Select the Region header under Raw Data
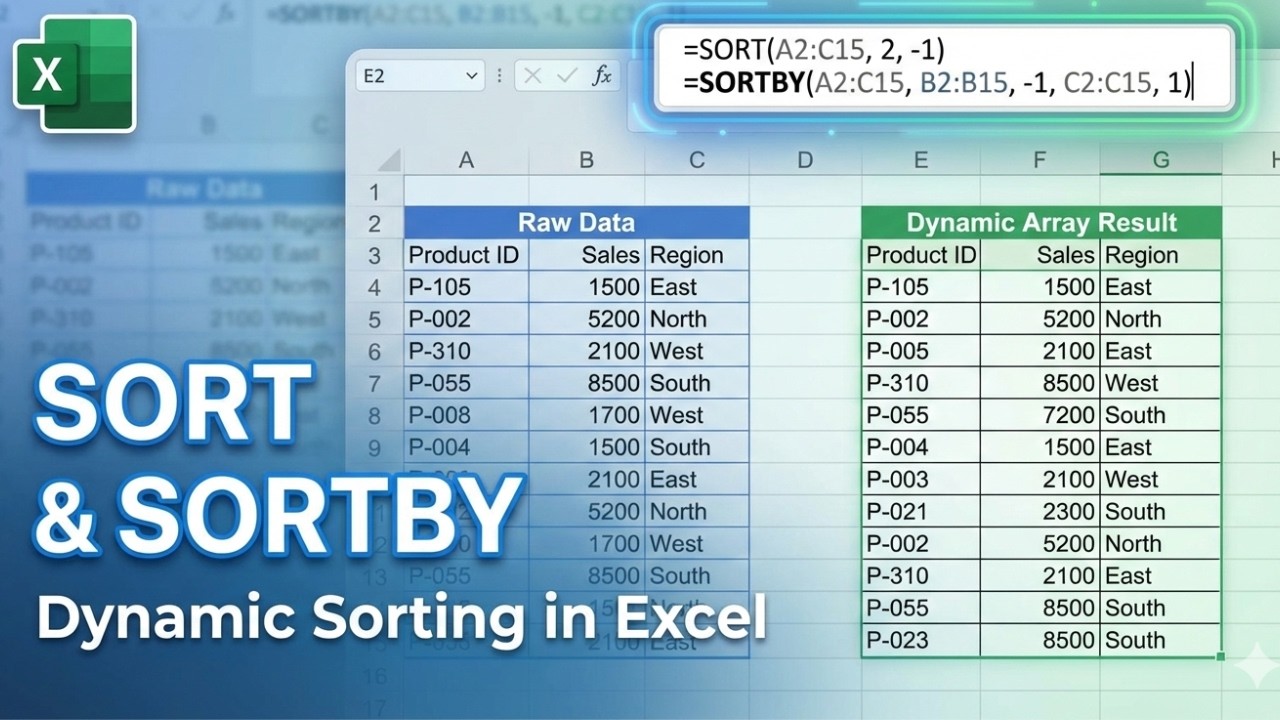 click(x=697, y=255)
